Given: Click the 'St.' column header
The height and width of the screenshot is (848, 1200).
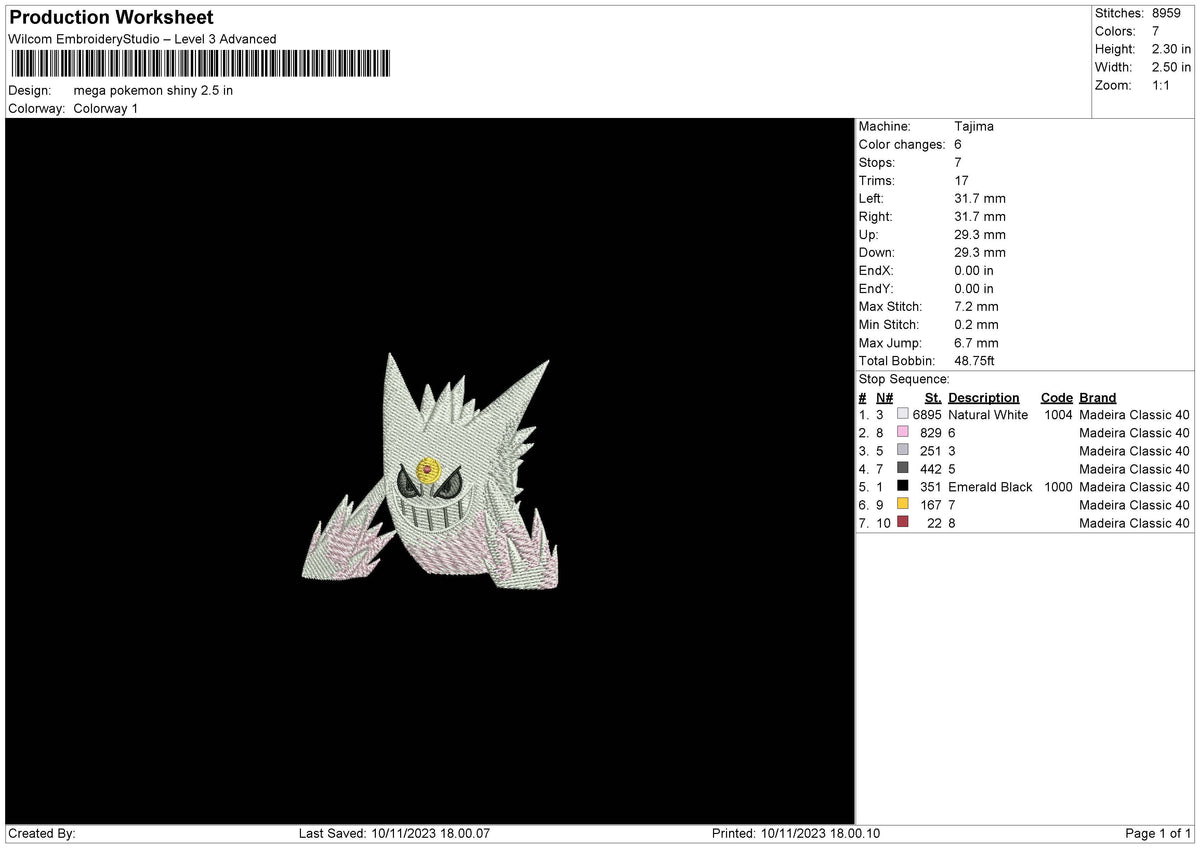Looking at the screenshot, I should pyautogui.click(x=933, y=397).
